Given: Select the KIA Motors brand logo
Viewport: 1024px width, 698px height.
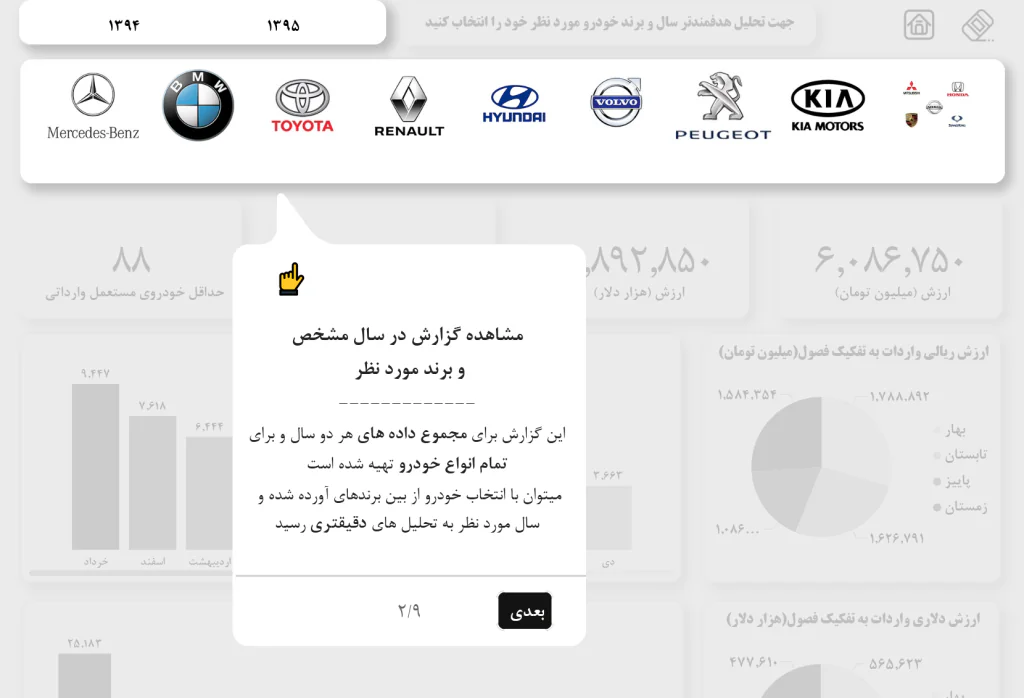Looking at the screenshot, I should [827, 104].
